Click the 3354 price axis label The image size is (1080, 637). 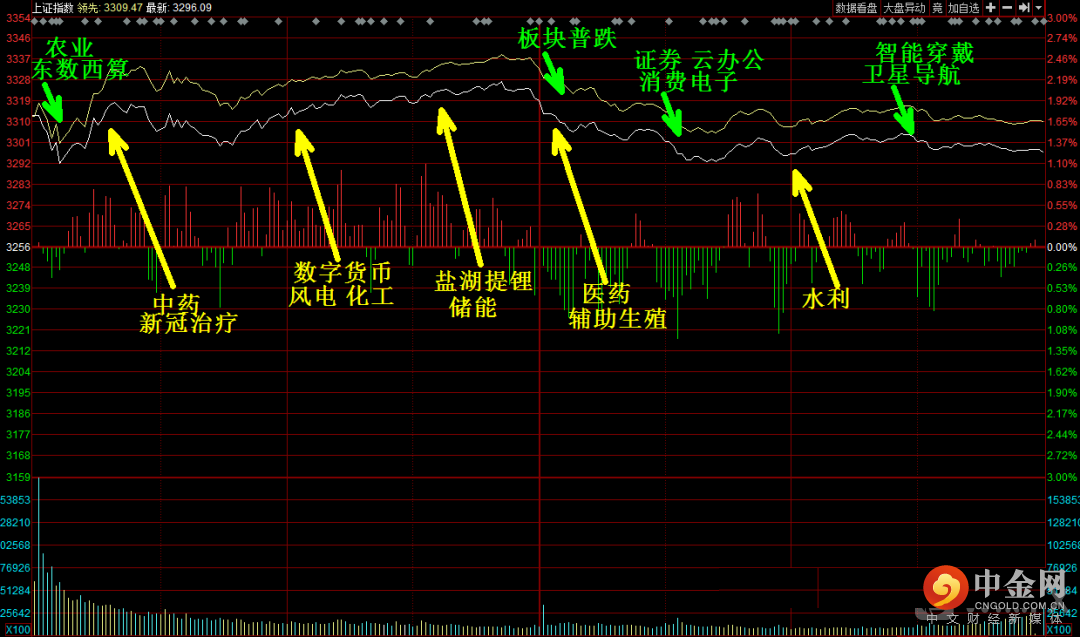[18, 18]
